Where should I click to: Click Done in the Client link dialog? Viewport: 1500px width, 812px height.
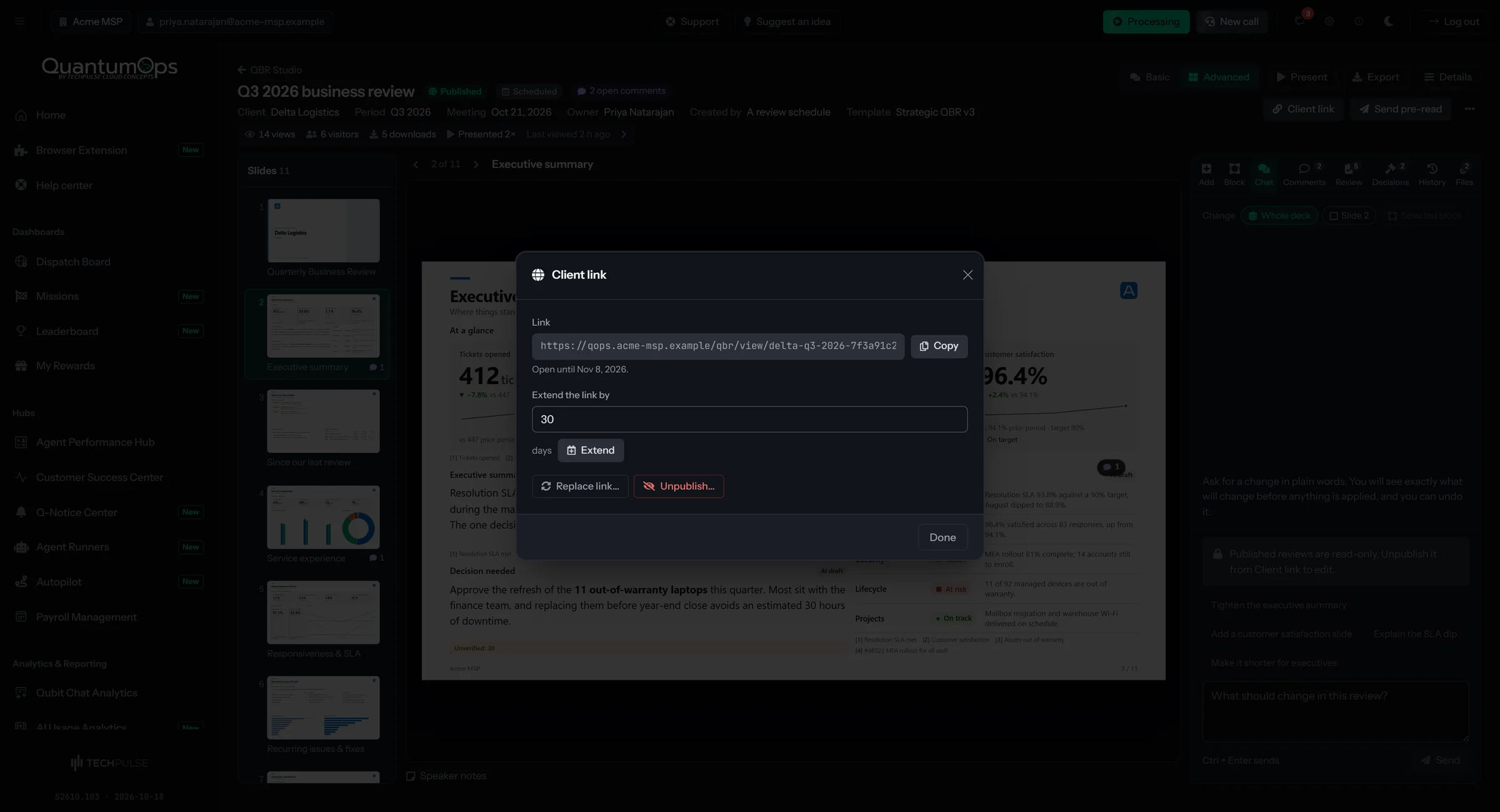pyautogui.click(x=942, y=537)
